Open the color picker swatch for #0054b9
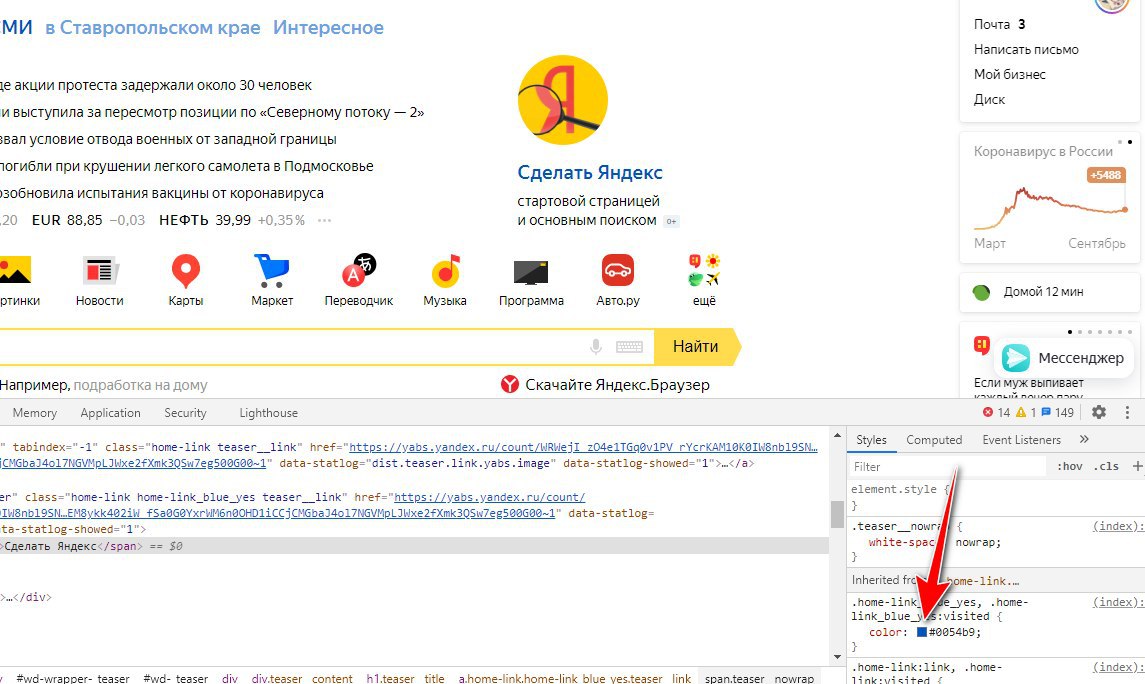Image resolution: width=1145 pixels, height=684 pixels. (x=922, y=632)
